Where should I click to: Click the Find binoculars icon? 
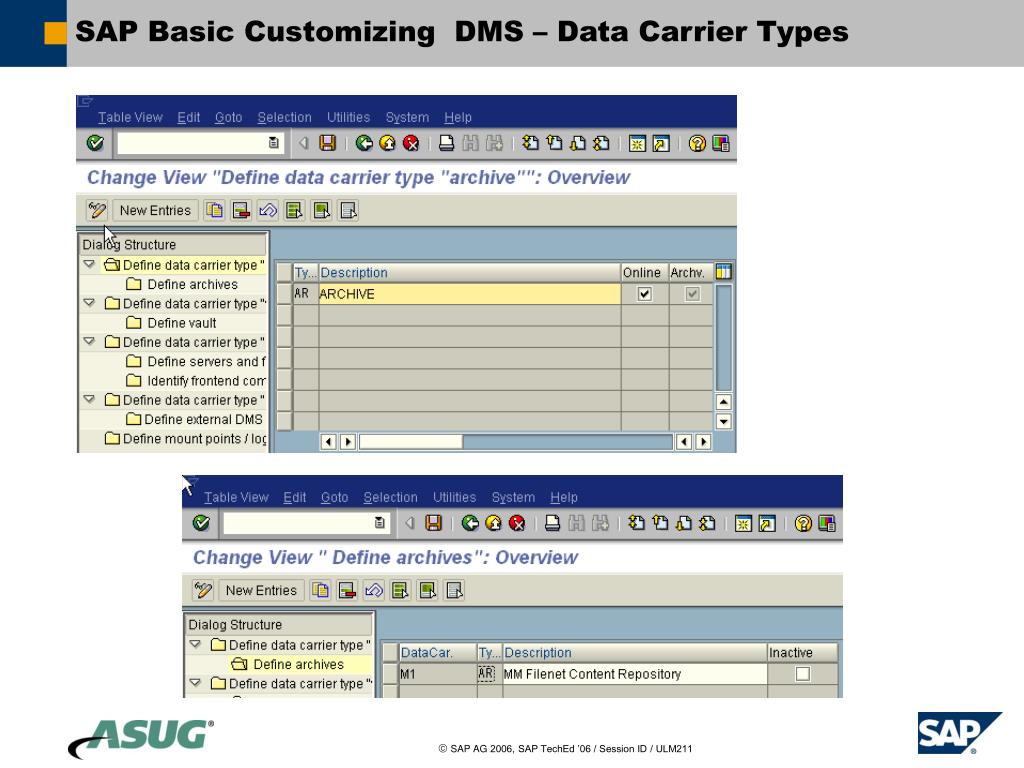(x=468, y=142)
